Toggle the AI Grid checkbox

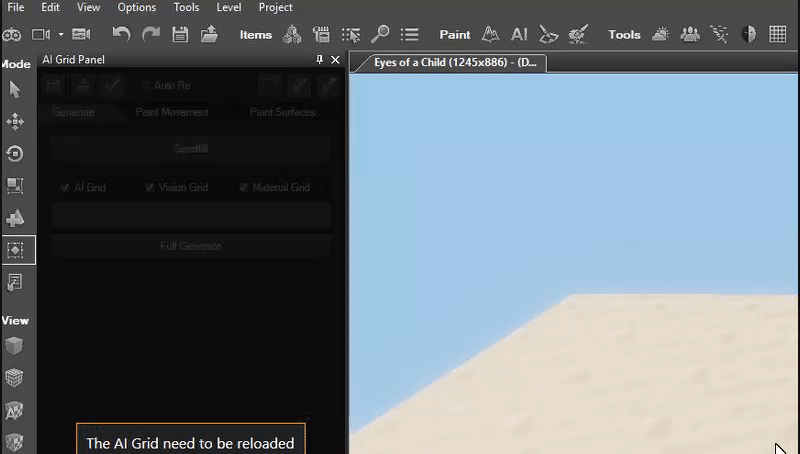pos(65,188)
